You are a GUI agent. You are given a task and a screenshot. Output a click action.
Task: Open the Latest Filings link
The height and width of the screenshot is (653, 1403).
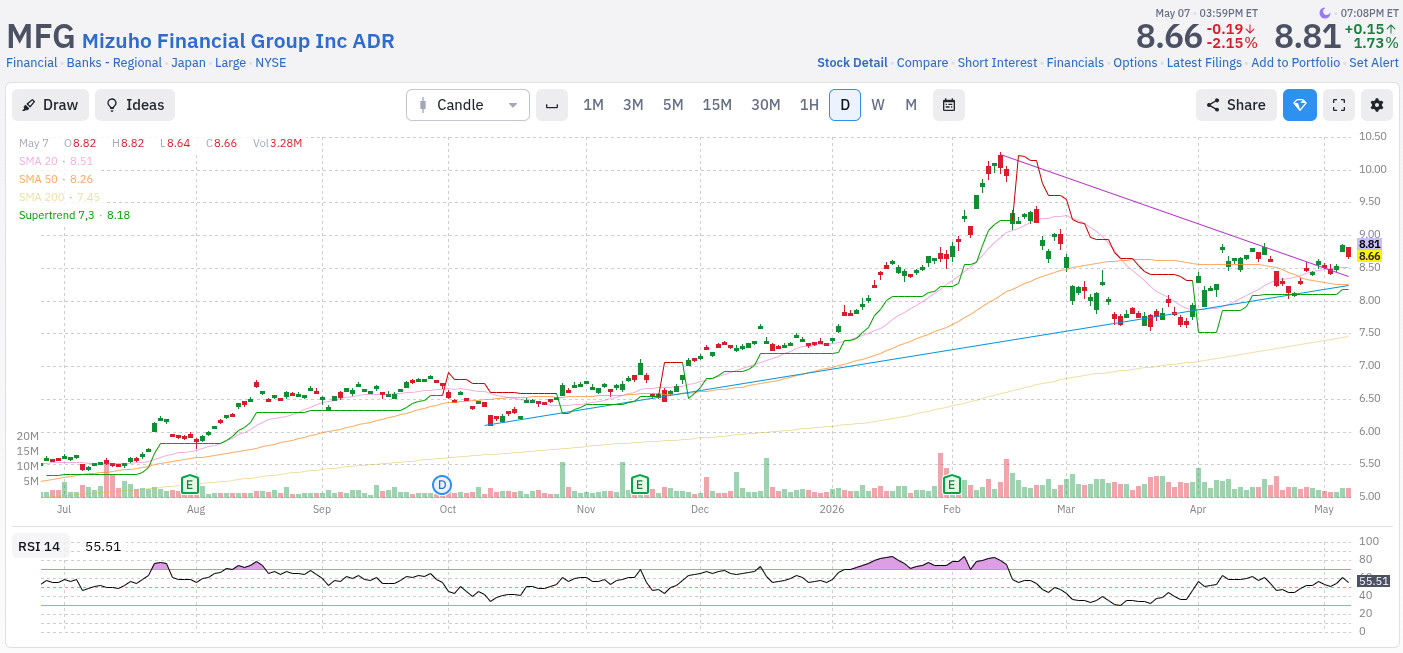(x=1204, y=62)
